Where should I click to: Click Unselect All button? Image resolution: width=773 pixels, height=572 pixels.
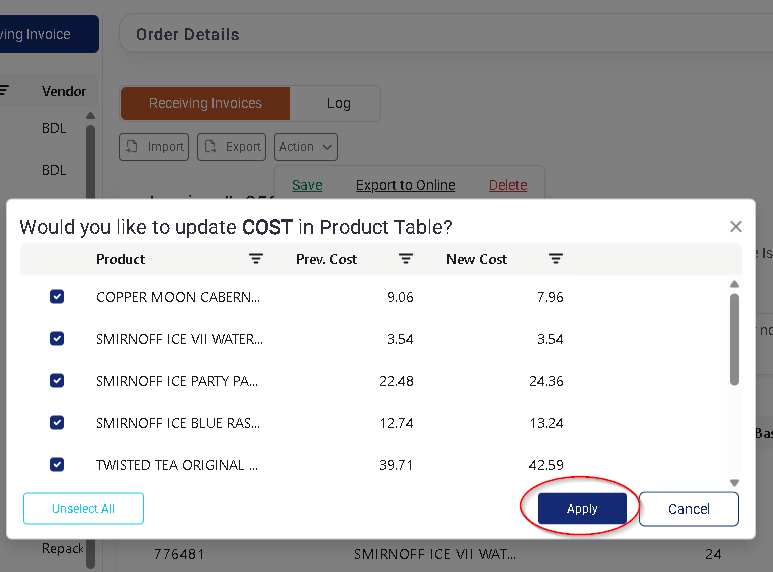point(83,508)
